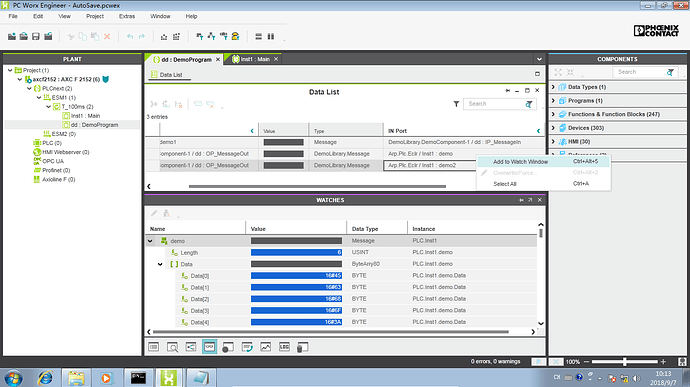Click the red Delete X toolbar icon

[107, 37]
